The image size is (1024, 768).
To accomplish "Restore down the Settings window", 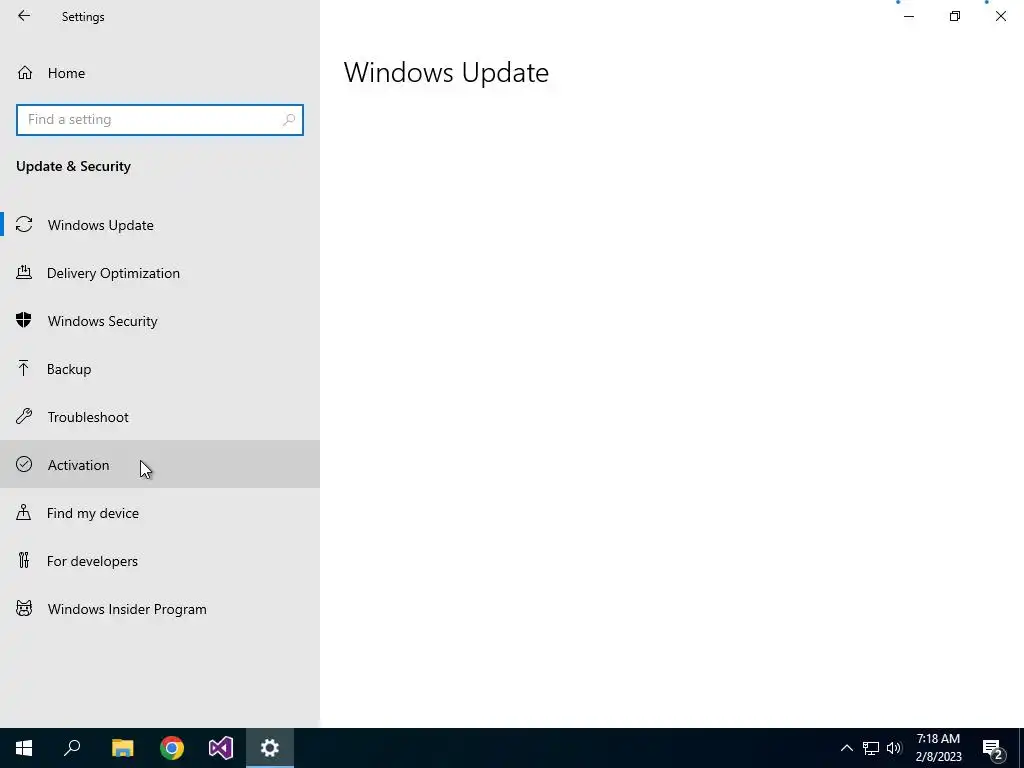I will coord(955,16).
